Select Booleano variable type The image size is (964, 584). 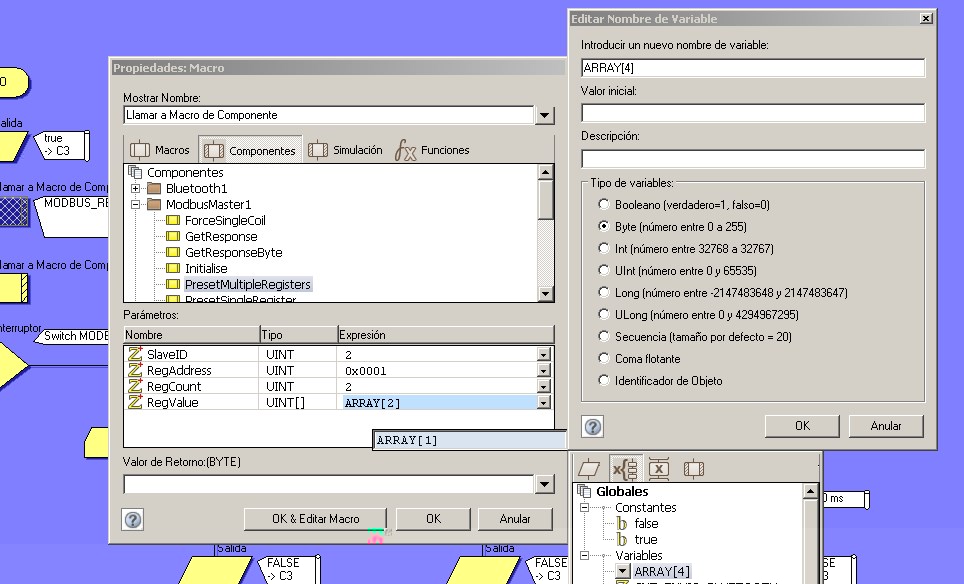604,204
